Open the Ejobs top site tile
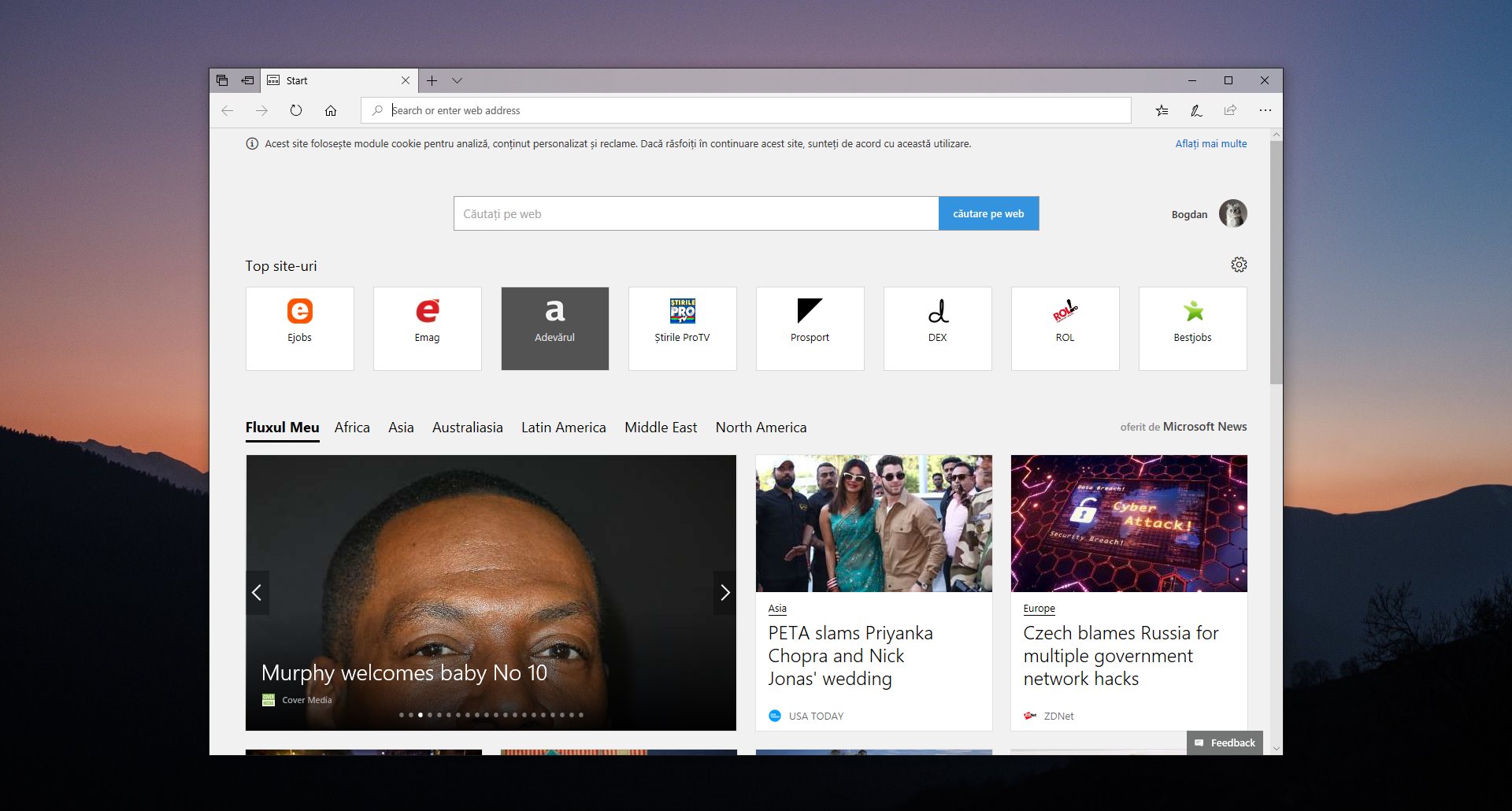Screen dimensions: 1512x811 tap(299, 328)
